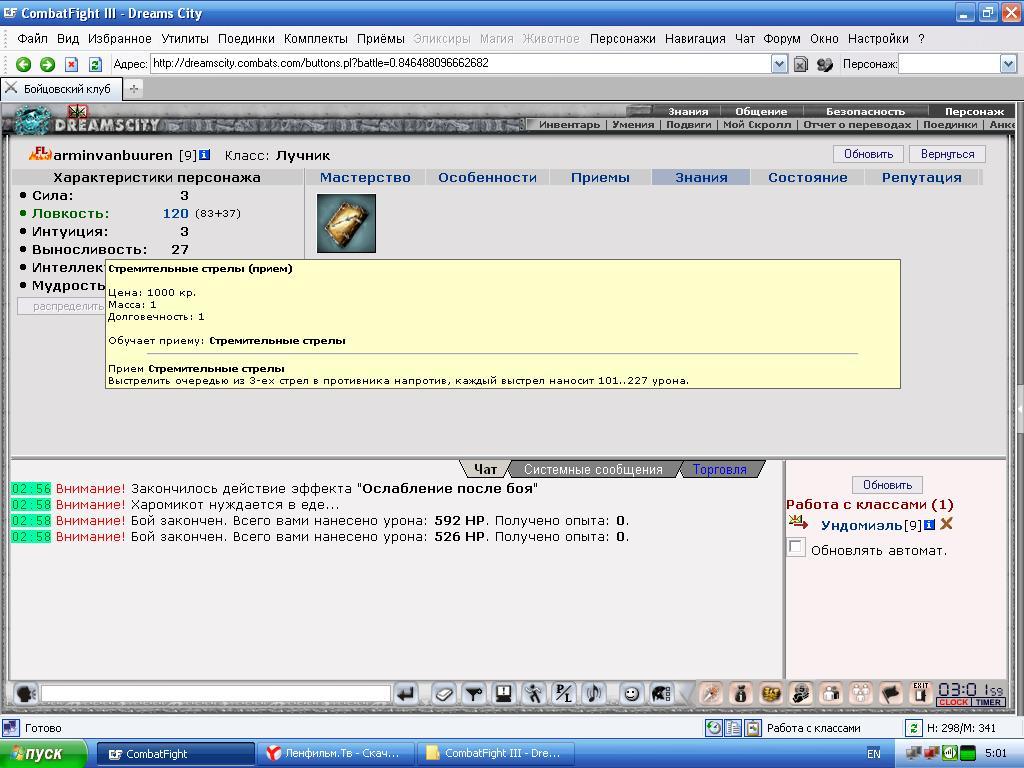
Task: Click into the chat message input field
Action: [x=216, y=694]
